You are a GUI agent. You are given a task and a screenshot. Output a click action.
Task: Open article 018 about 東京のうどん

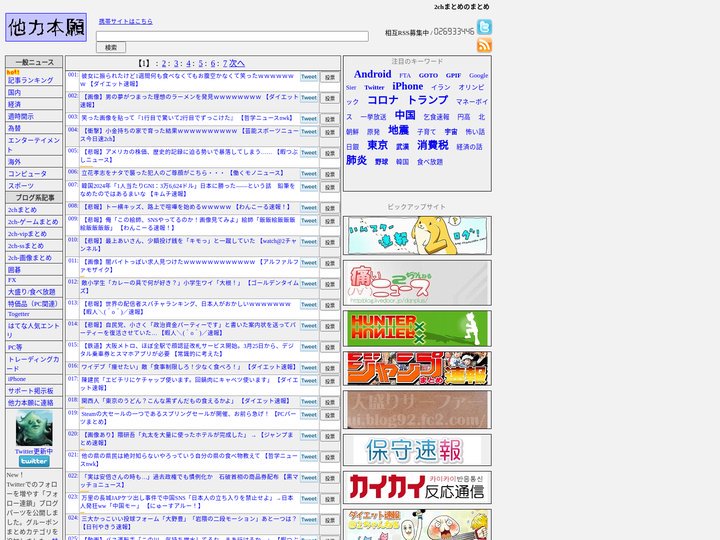tap(185, 401)
